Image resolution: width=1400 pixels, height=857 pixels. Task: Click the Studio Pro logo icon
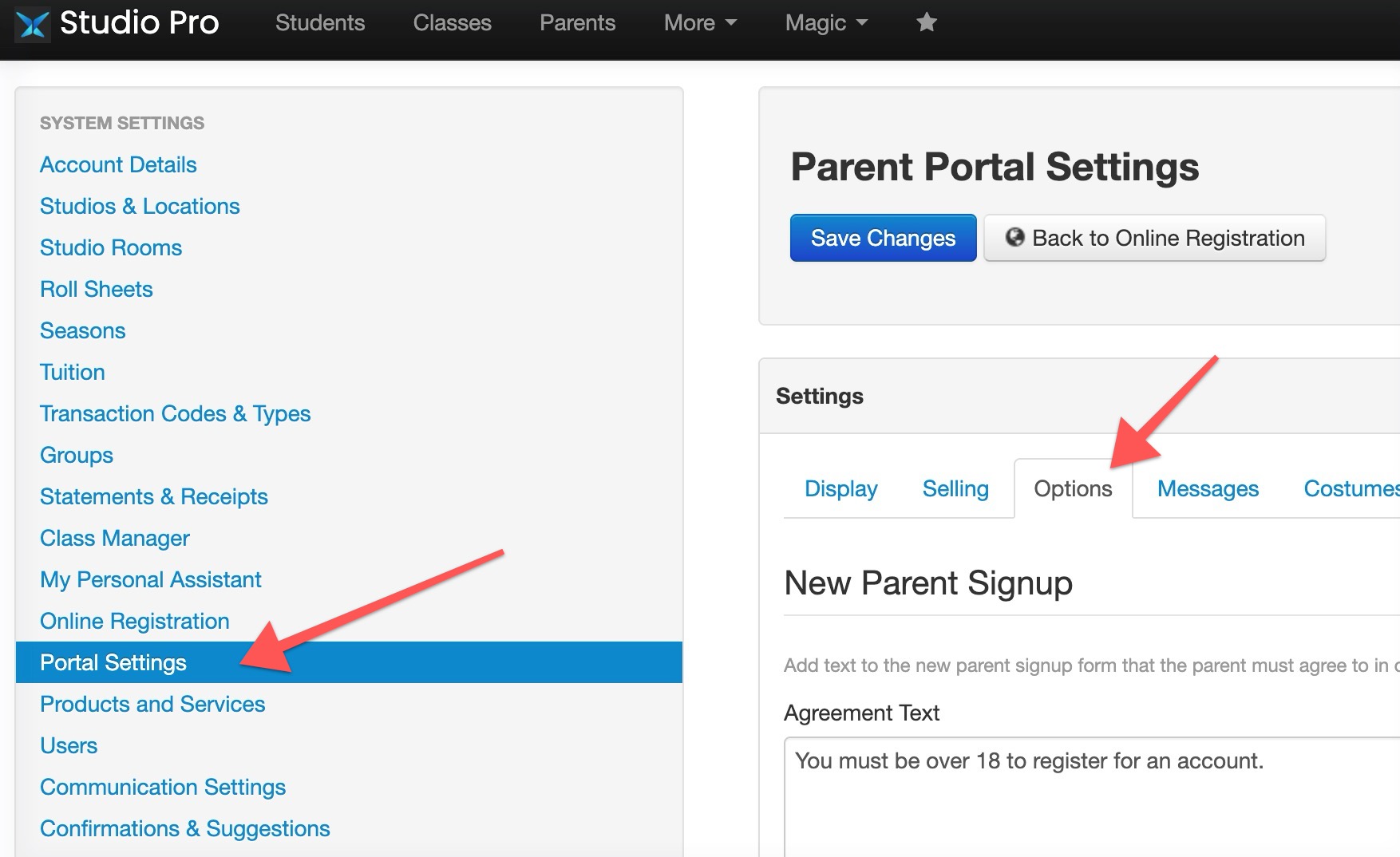tap(33, 23)
